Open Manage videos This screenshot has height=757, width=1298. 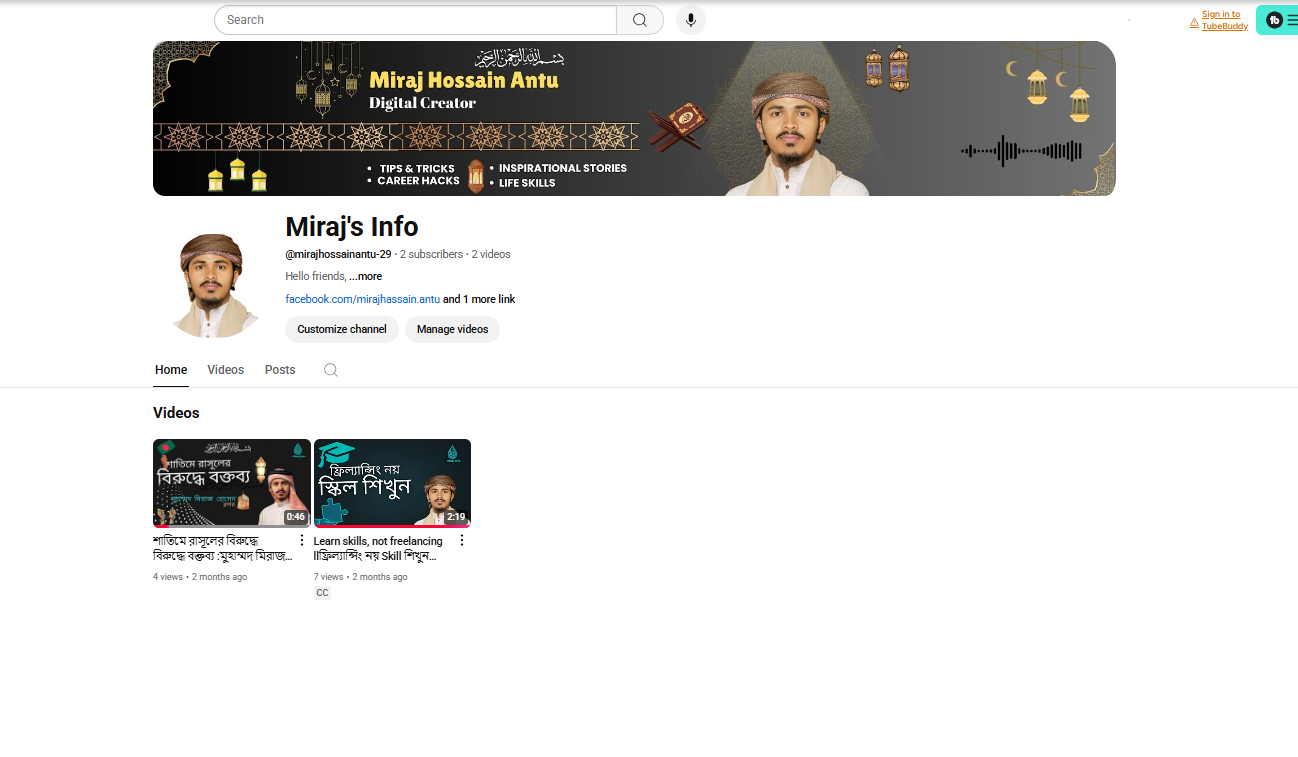pyautogui.click(x=452, y=329)
